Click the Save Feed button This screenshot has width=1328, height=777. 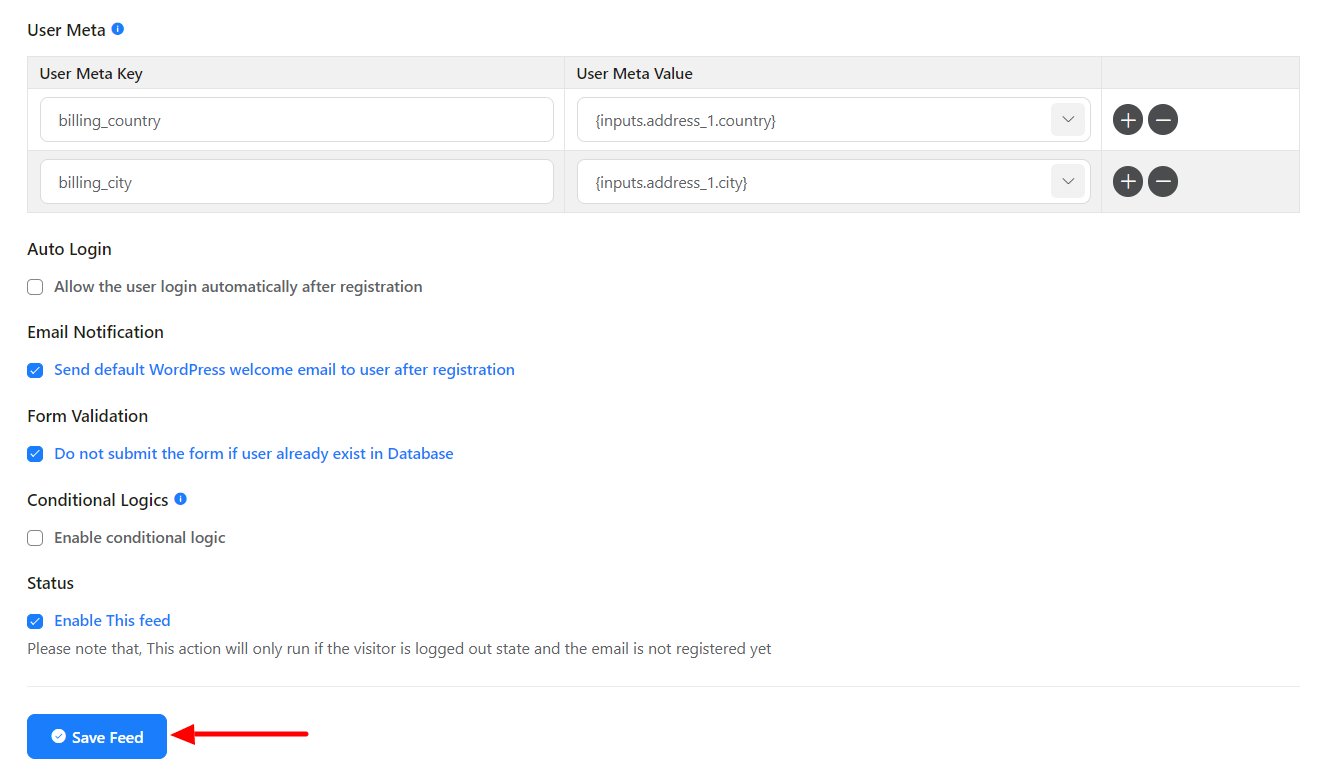pyautogui.click(x=97, y=736)
